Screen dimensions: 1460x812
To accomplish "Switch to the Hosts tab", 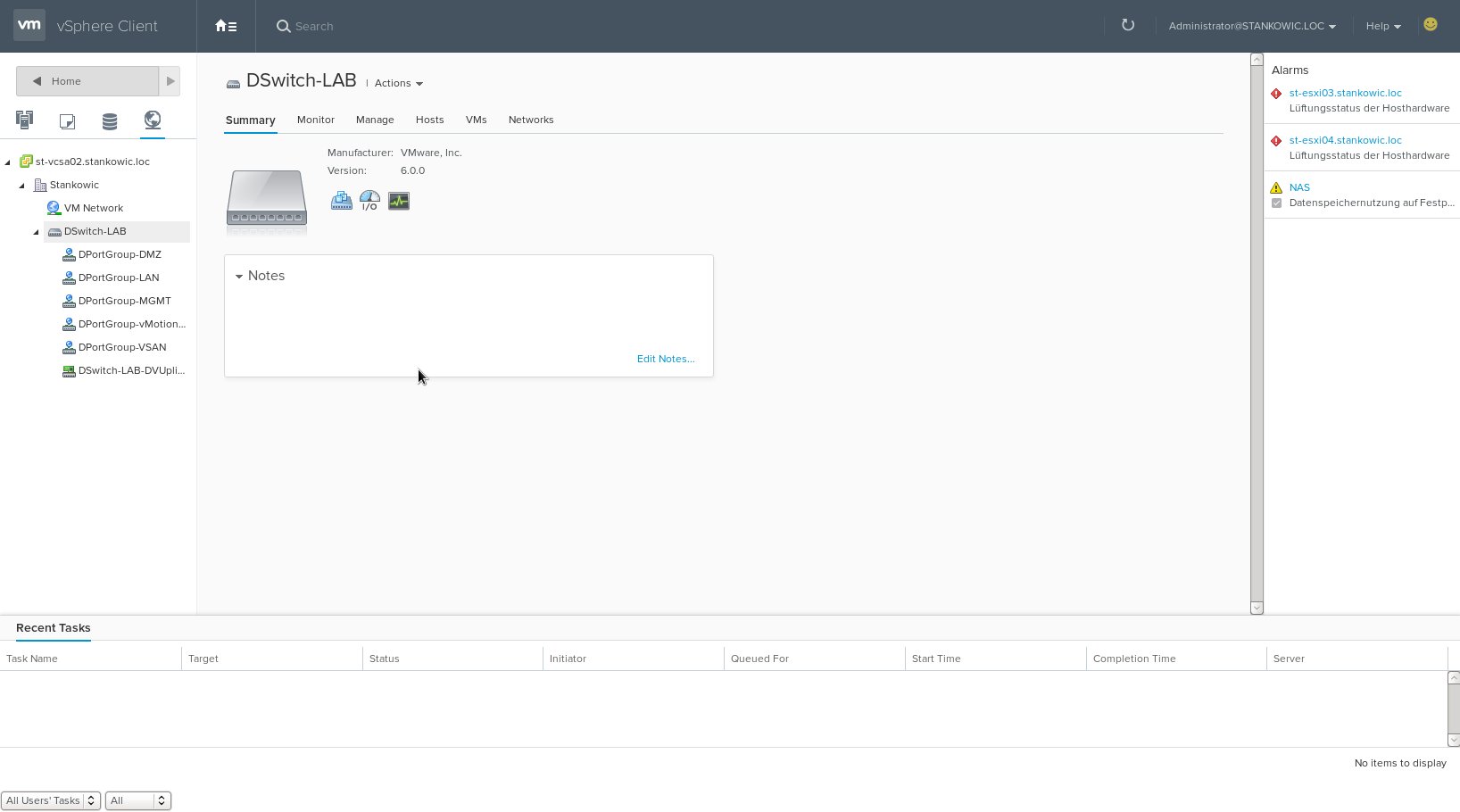I will click(429, 120).
